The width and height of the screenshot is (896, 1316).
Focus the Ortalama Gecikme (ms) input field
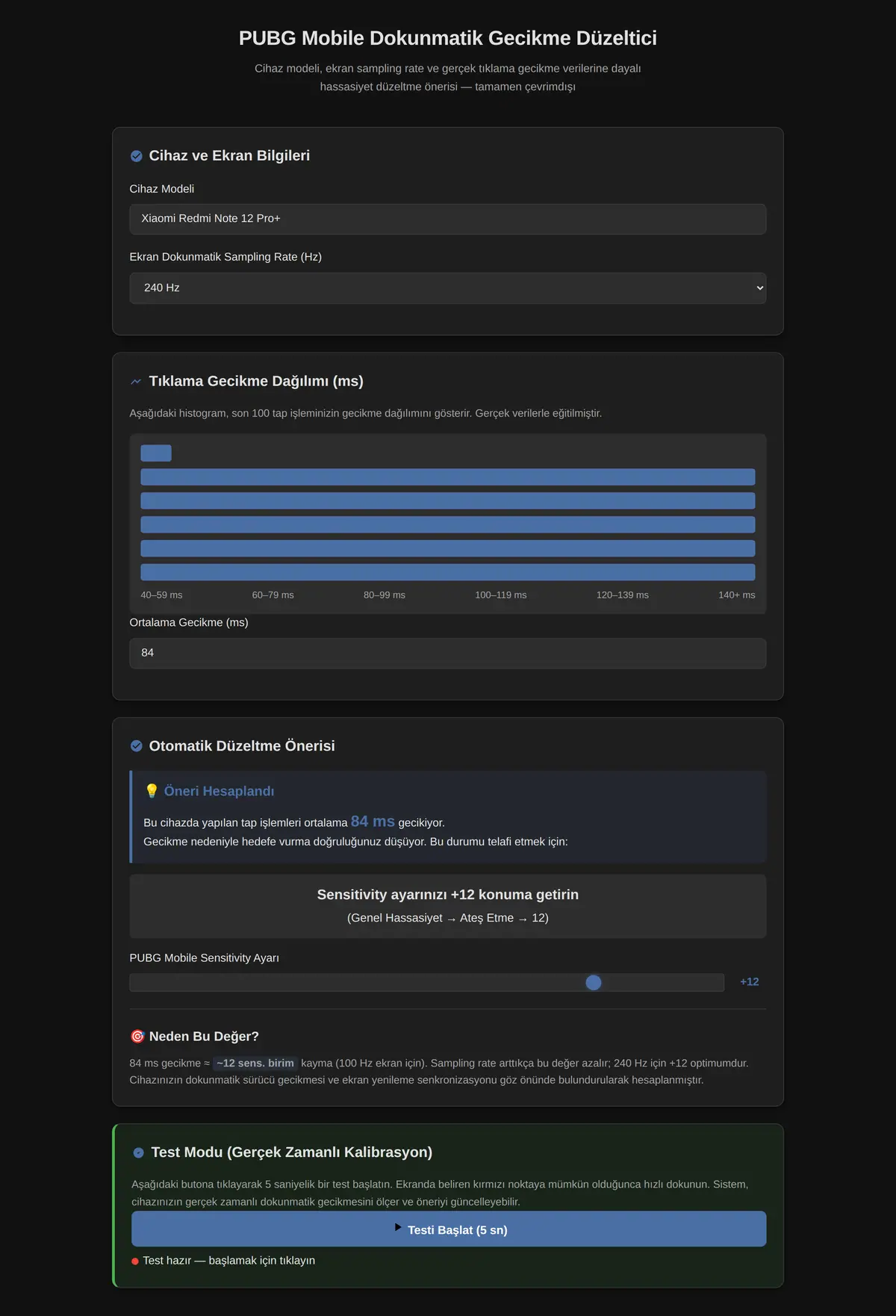tap(448, 654)
